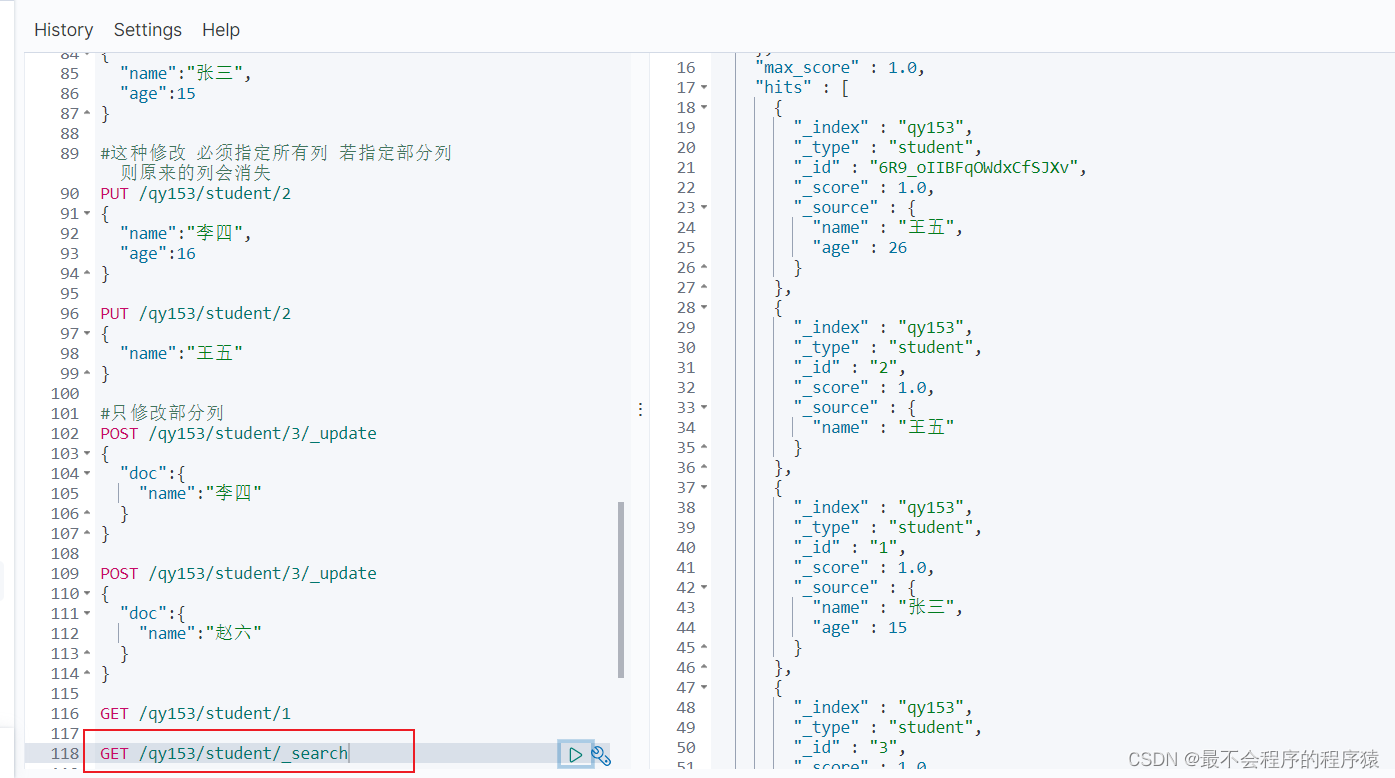Click the three-dot pane resizer handle
The width and height of the screenshot is (1395, 778).
click(641, 409)
